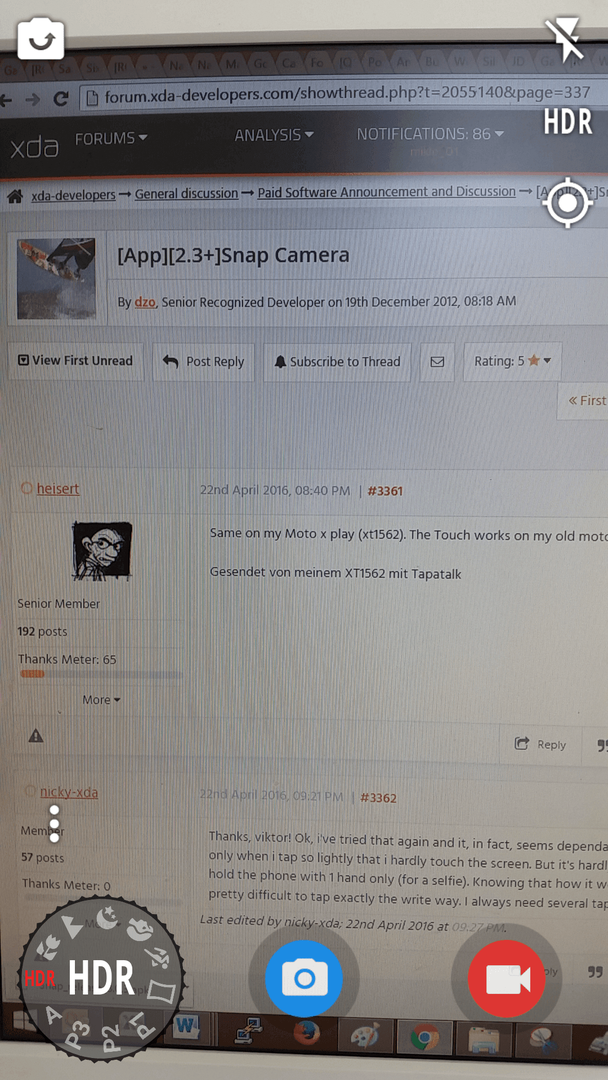
Task: Open the FORUMS dropdown menu
Action: click(x=111, y=138)
